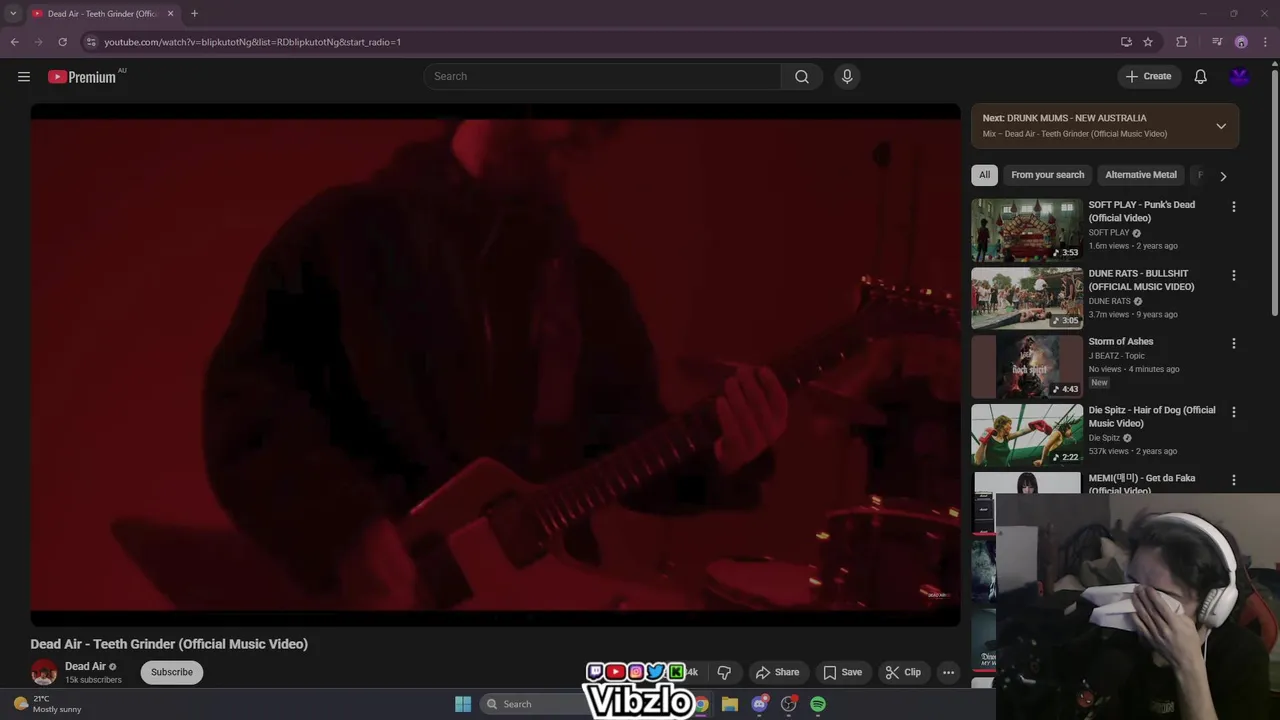
Task: Open options for DUNE RATS video
Action: 1233,275
